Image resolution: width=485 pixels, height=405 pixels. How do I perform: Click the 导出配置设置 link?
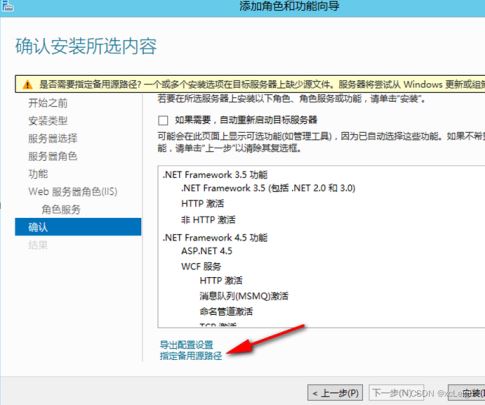pos(186,345)
